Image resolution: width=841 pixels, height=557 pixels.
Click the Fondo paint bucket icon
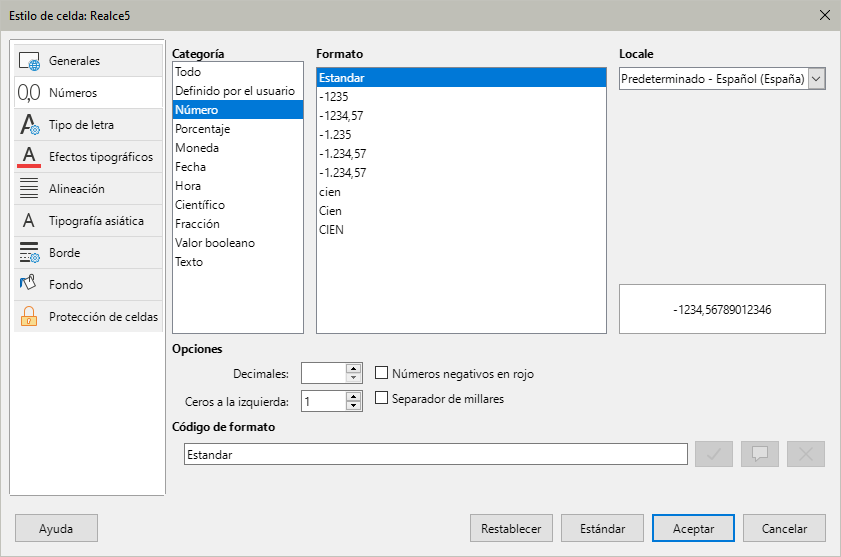(30, 285)
